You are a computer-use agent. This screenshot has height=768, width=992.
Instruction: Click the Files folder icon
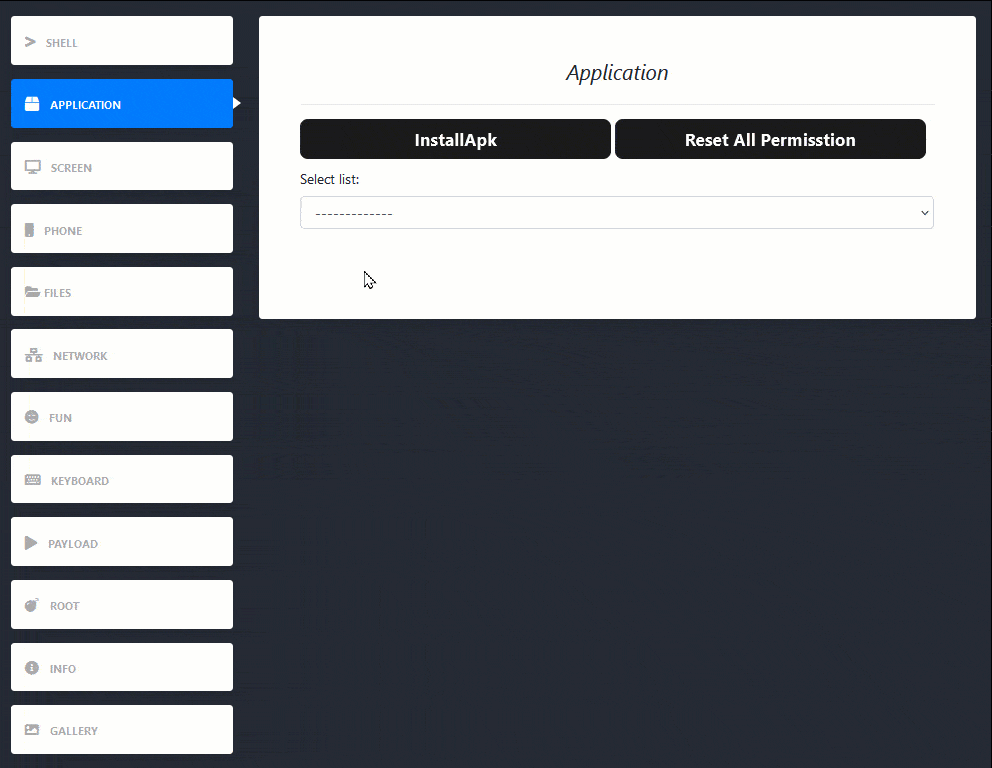[32, 292]
